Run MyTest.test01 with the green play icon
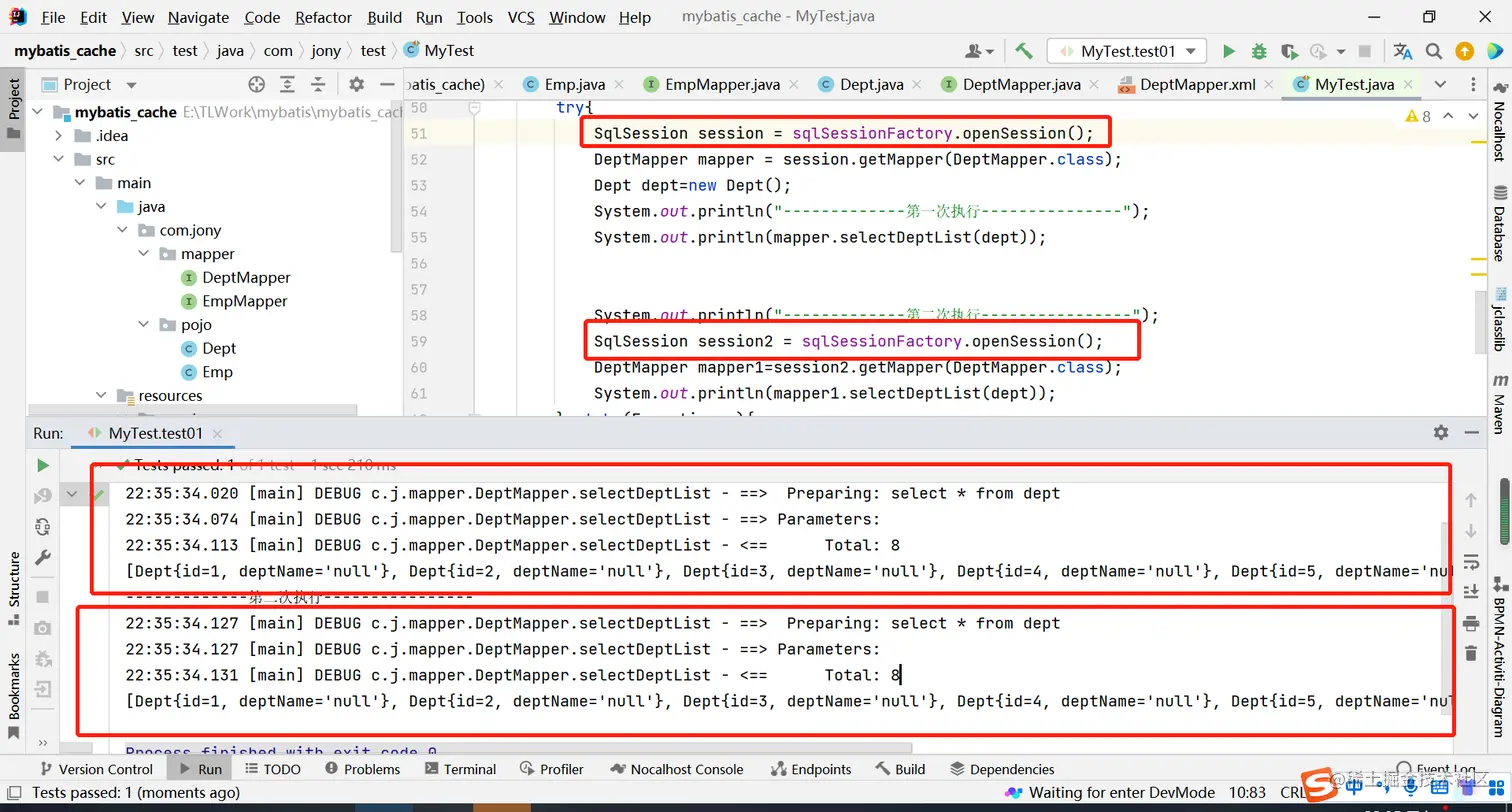1512x812 pixels. (1229, 51)
